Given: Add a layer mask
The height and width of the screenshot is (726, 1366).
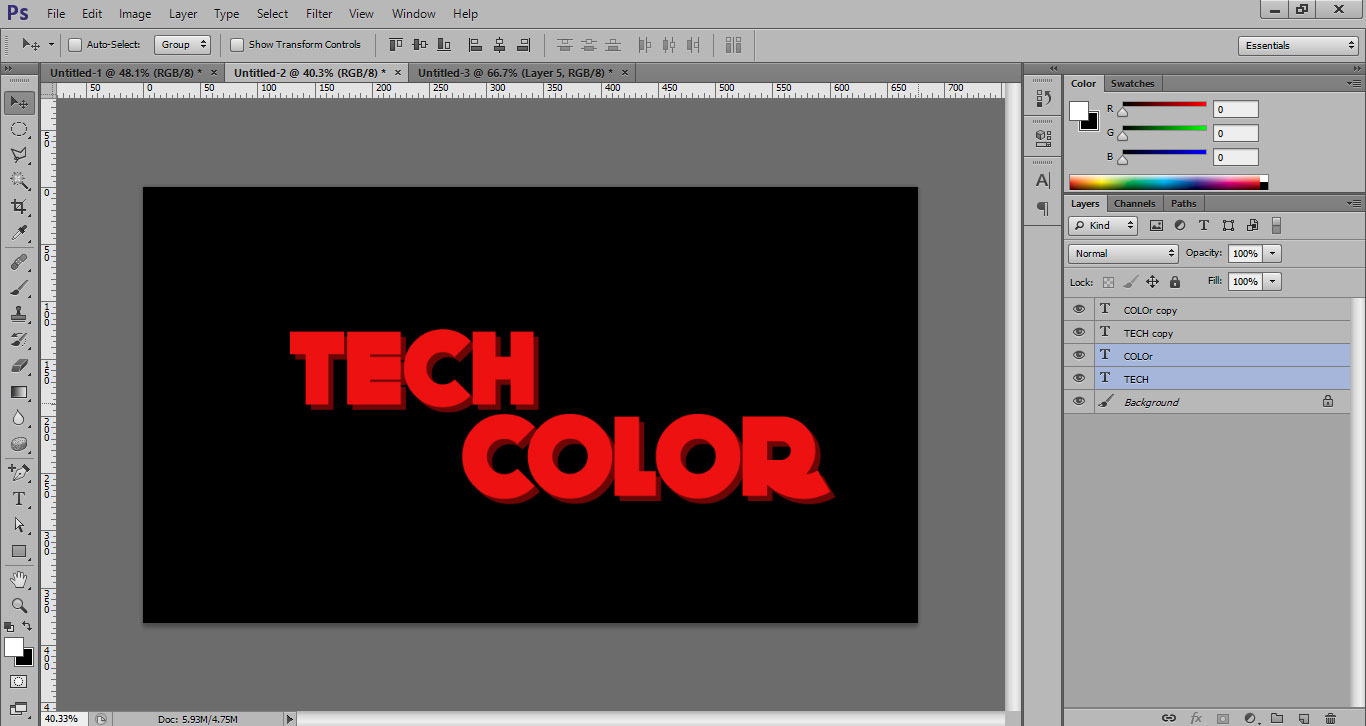Looking at the screenshot, I should [x=1225, y=718].
